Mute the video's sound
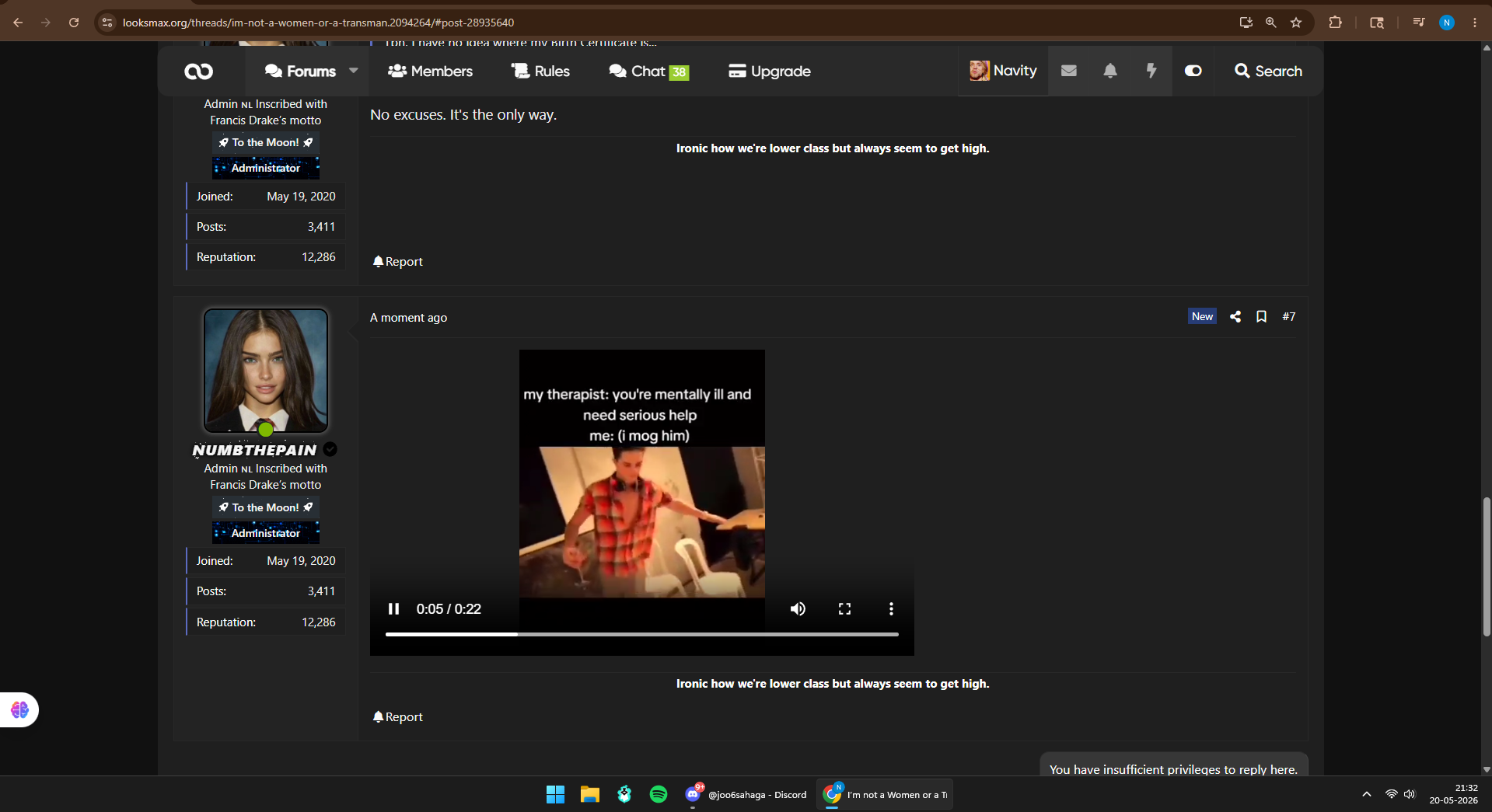 click(798, 608)
